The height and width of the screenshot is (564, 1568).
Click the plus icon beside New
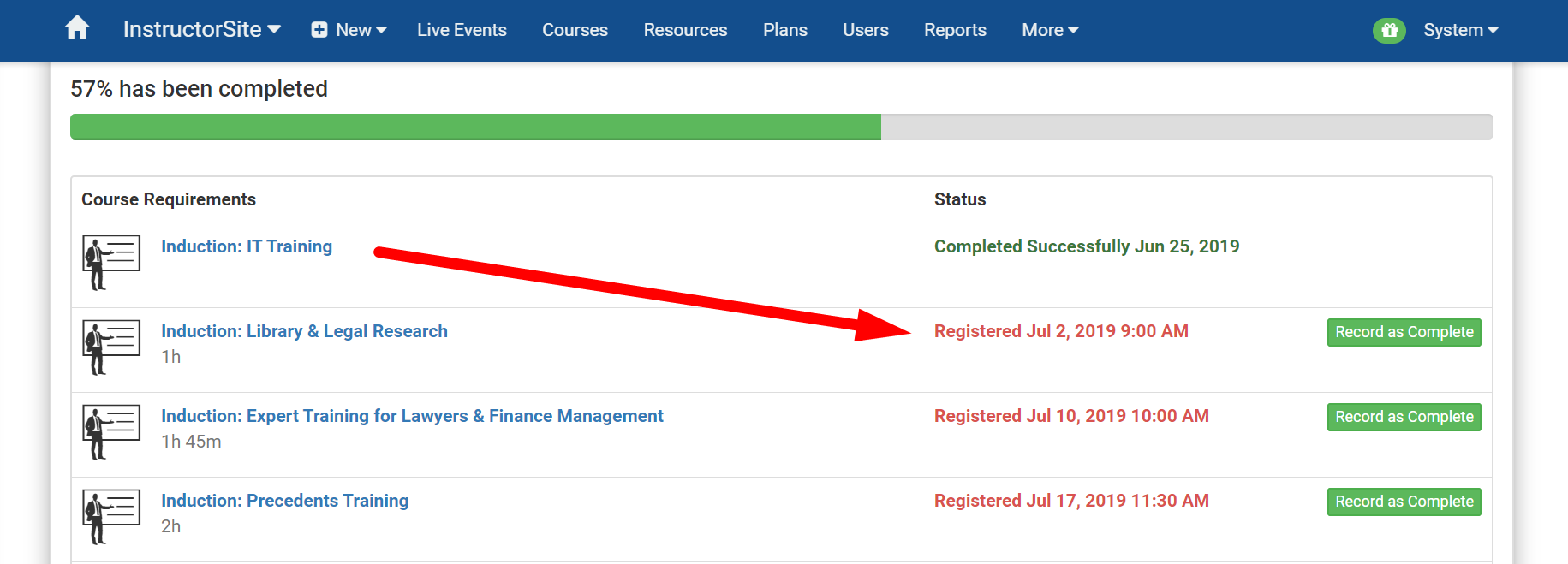319,30
